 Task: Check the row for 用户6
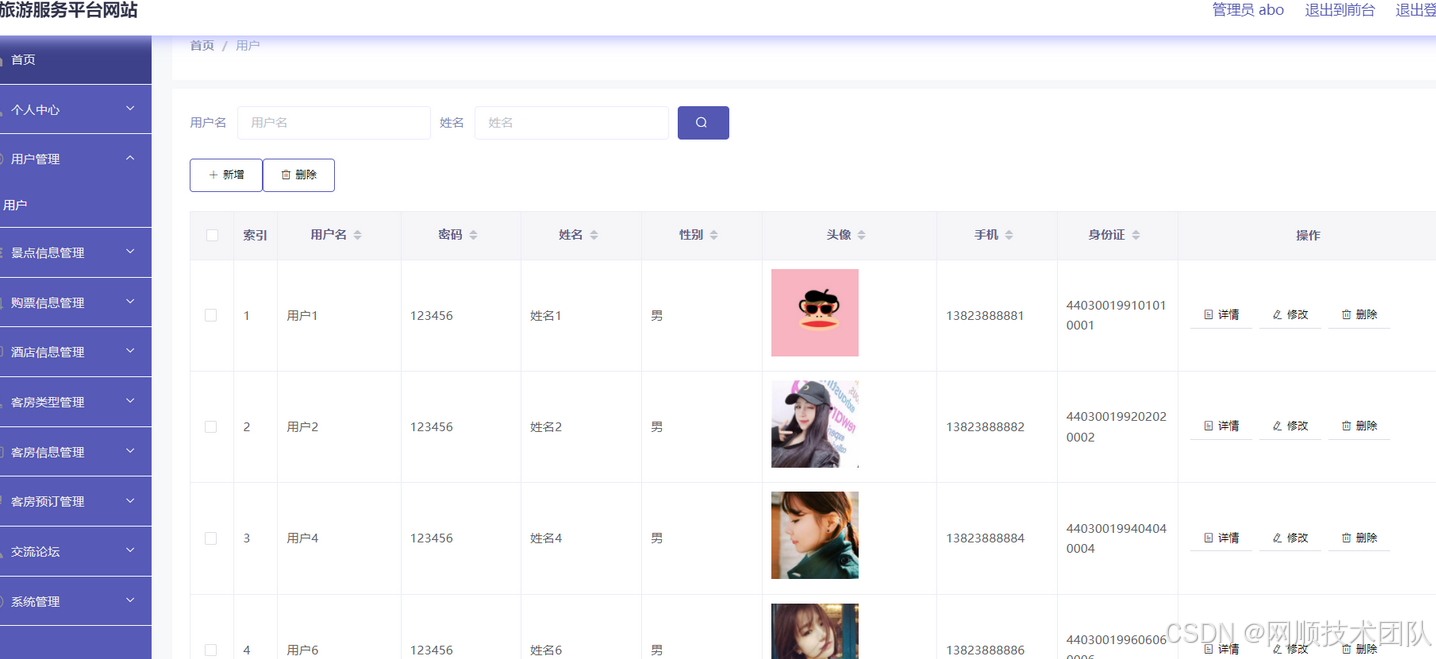pyautogui.click(x=211, y=650)
